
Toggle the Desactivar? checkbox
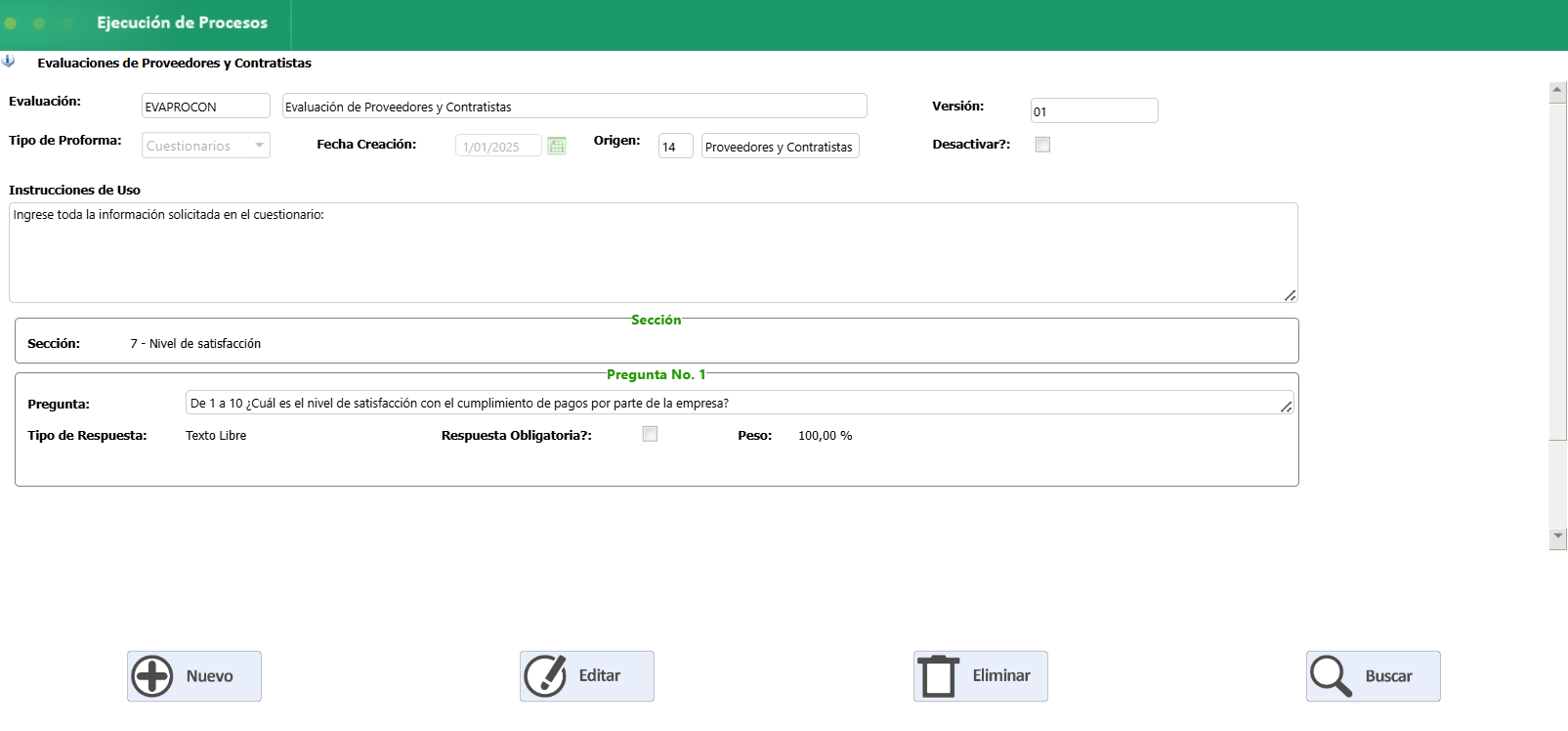(x=1042, y=145)
